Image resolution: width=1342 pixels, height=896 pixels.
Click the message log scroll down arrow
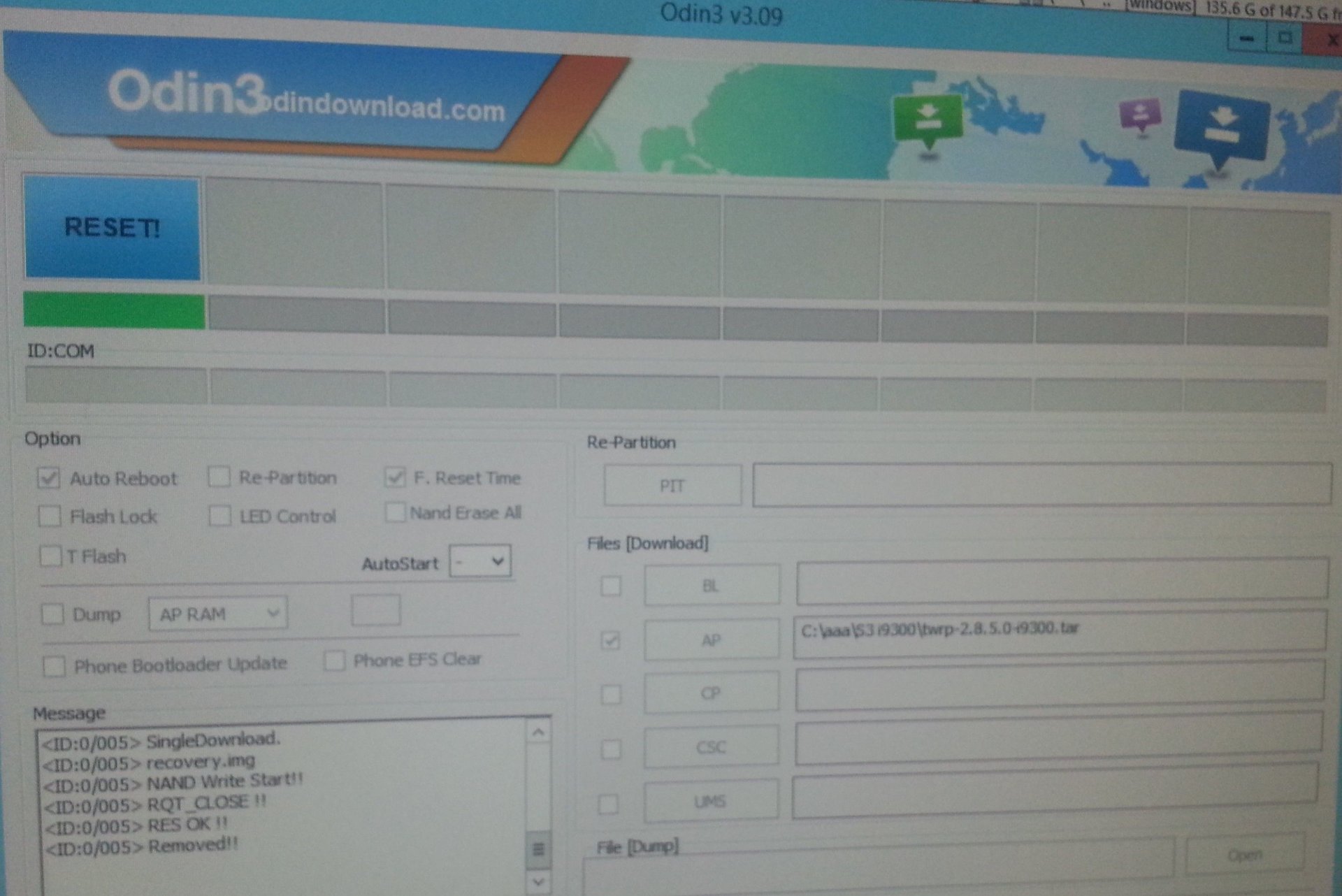pos(538,882)
